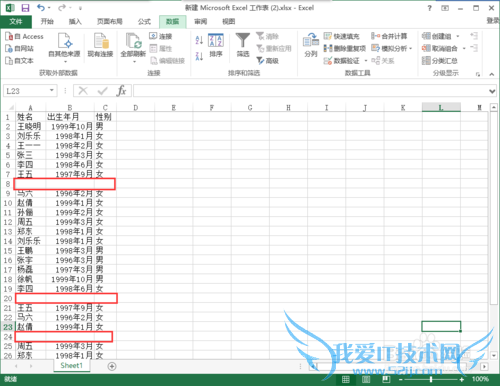Import data from web (自网站)
This screenshot has width=500, height=386.
[19, 49]
